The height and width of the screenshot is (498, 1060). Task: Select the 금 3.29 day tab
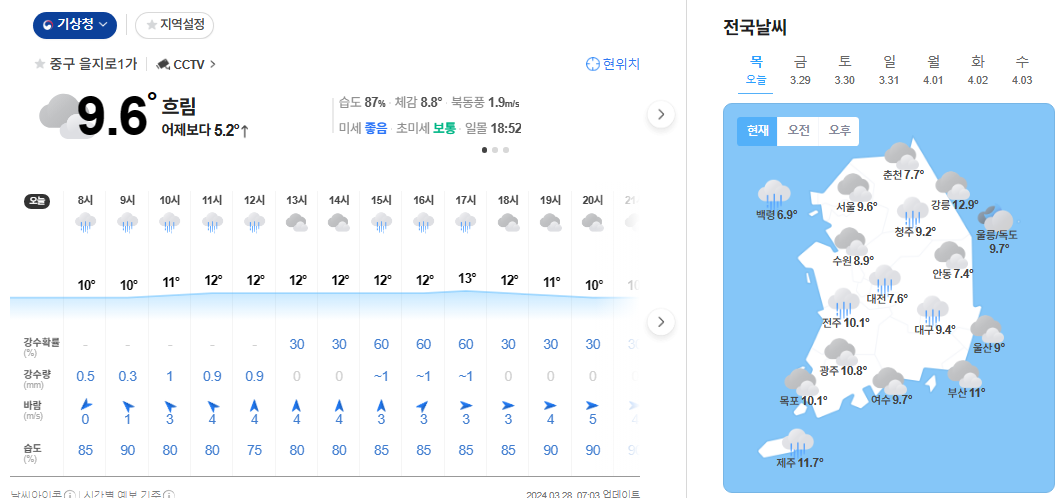800,70
